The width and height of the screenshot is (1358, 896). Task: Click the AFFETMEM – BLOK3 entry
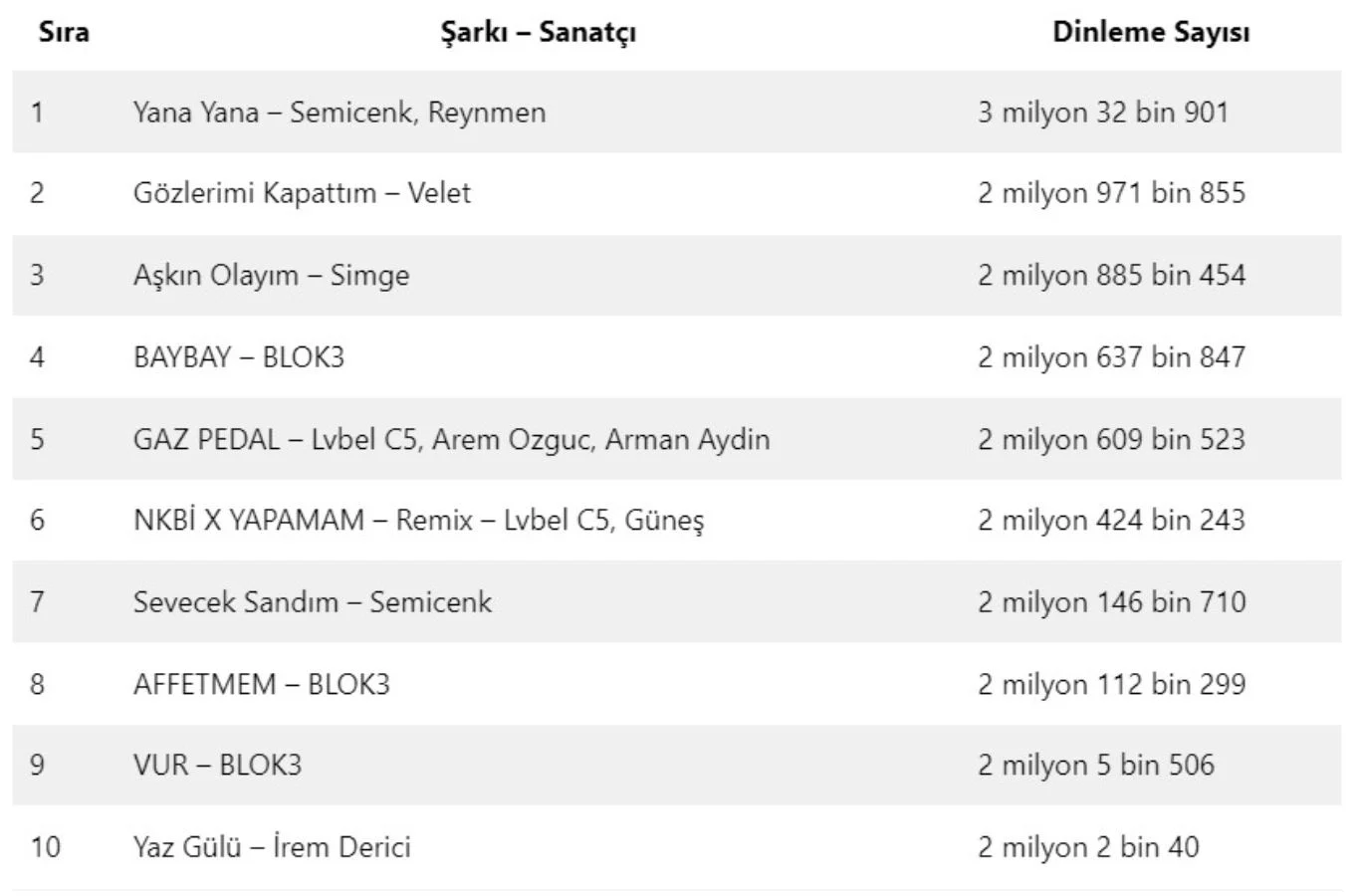262,684
